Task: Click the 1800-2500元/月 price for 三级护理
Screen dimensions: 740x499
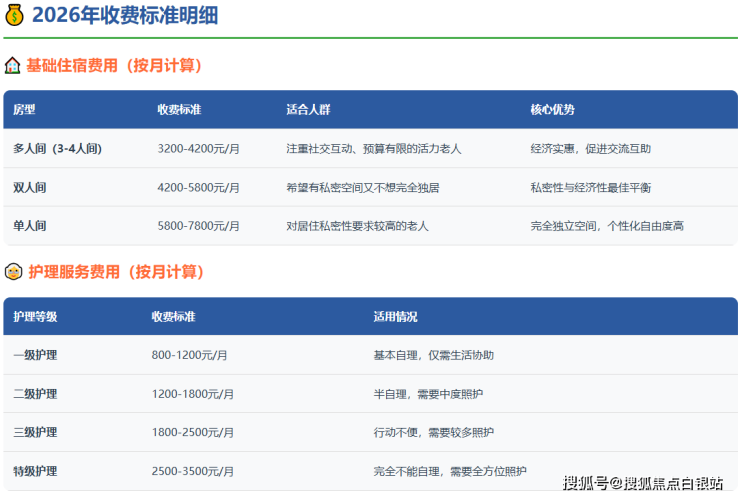Action: tap(192, 433)
